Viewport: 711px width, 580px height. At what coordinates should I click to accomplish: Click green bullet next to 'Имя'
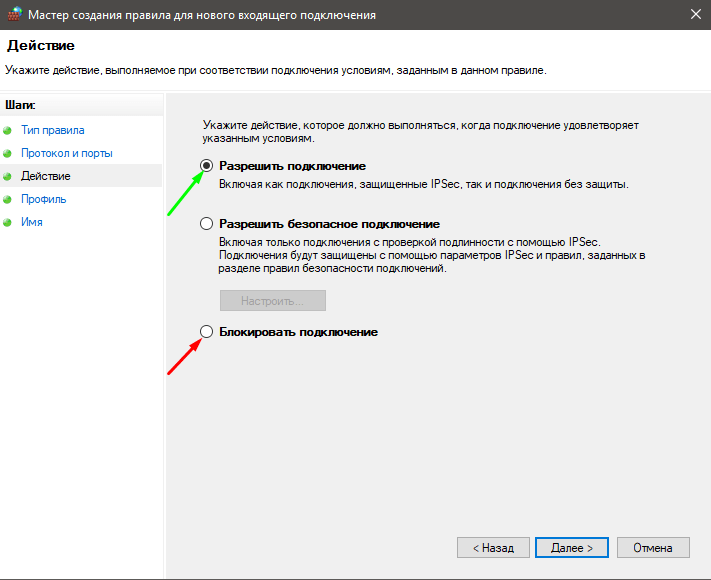7,223
